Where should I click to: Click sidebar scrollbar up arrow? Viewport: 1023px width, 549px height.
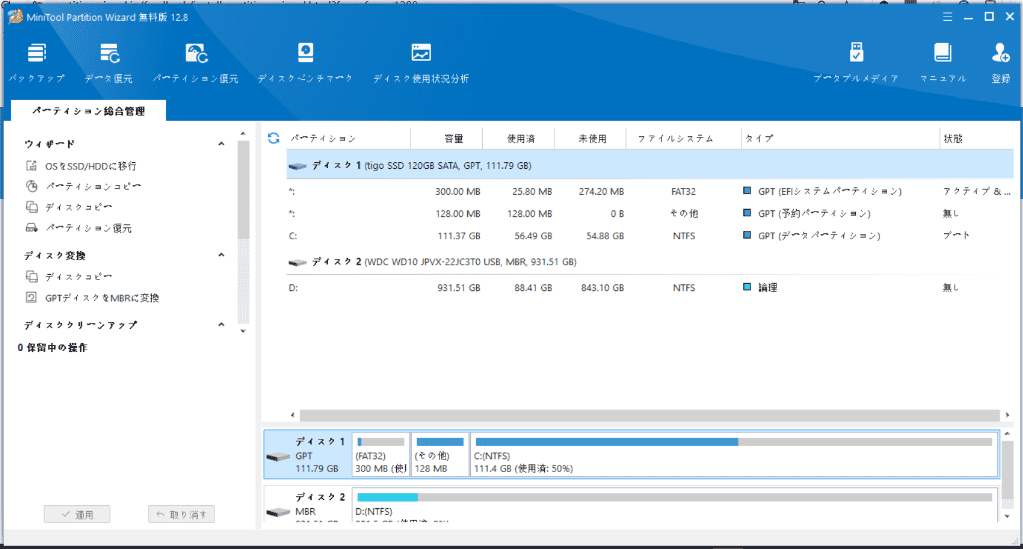pos(243,134)
